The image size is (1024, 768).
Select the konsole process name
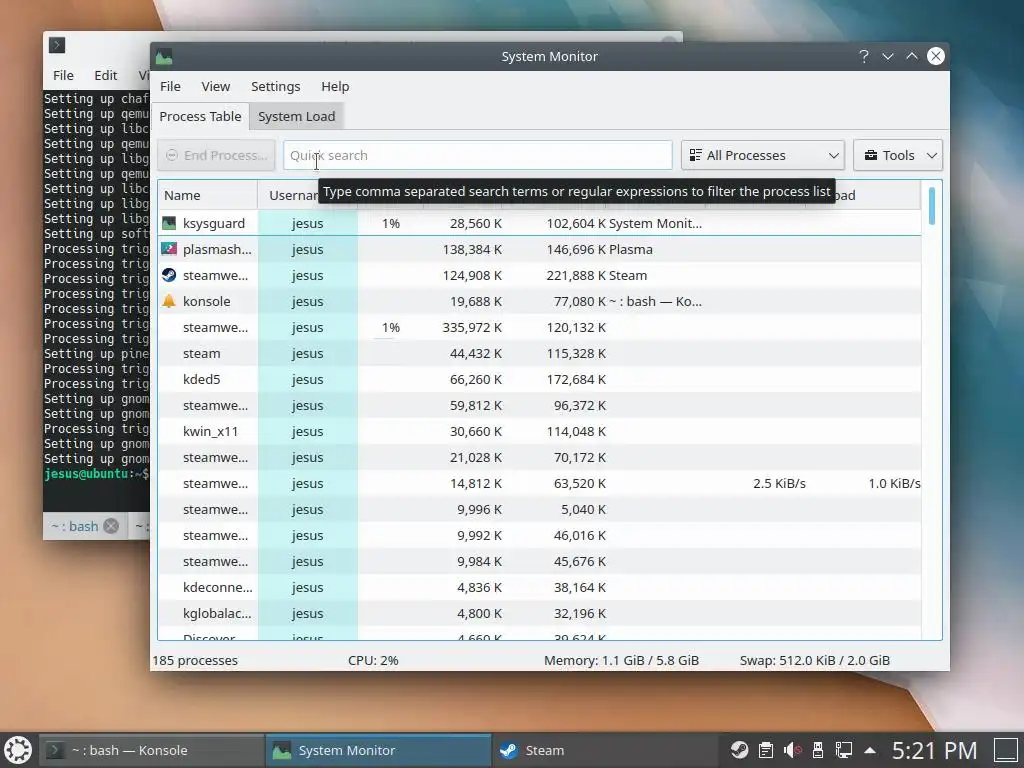pos(206,302)
